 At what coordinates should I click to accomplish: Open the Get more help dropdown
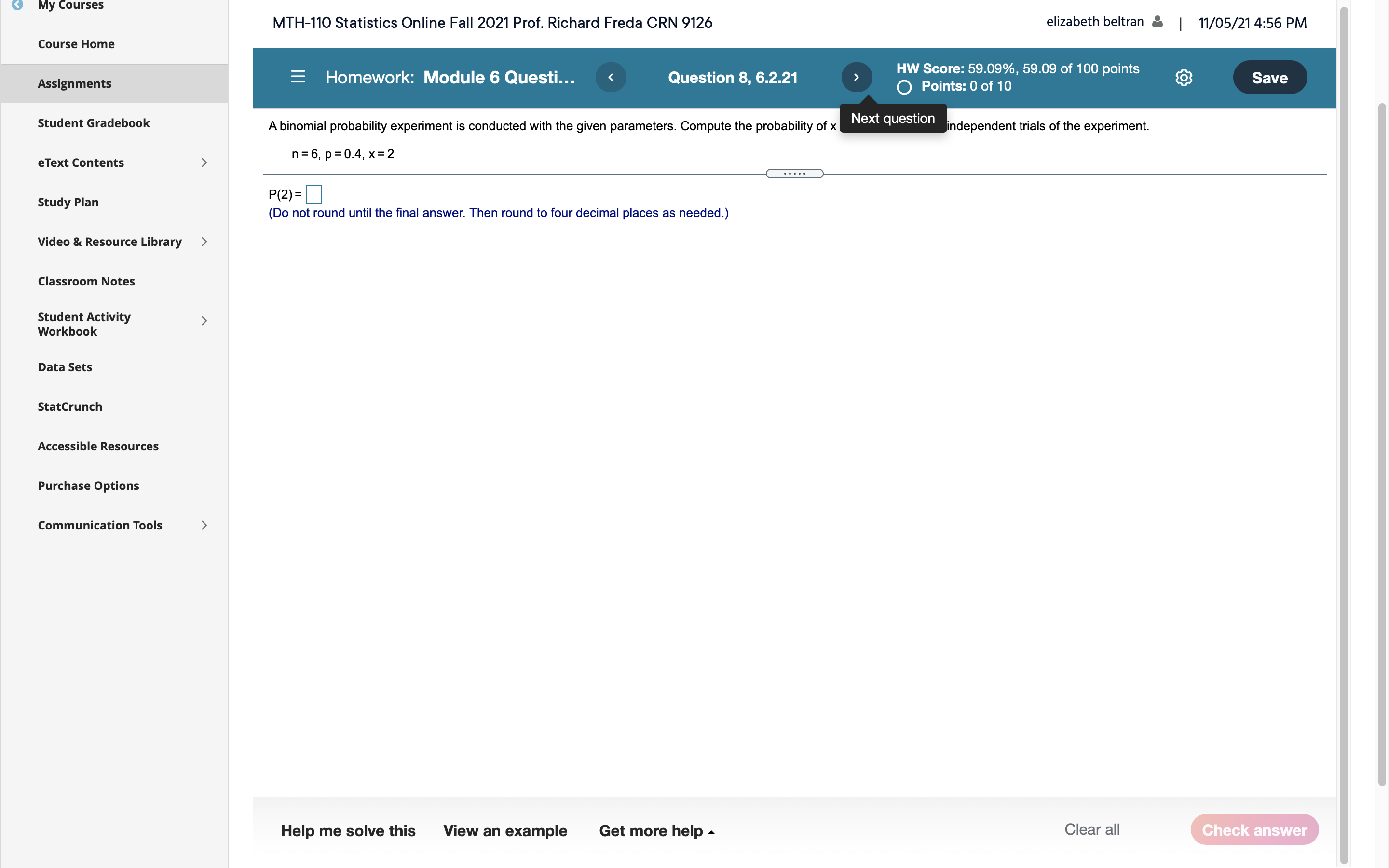point(656,831)
